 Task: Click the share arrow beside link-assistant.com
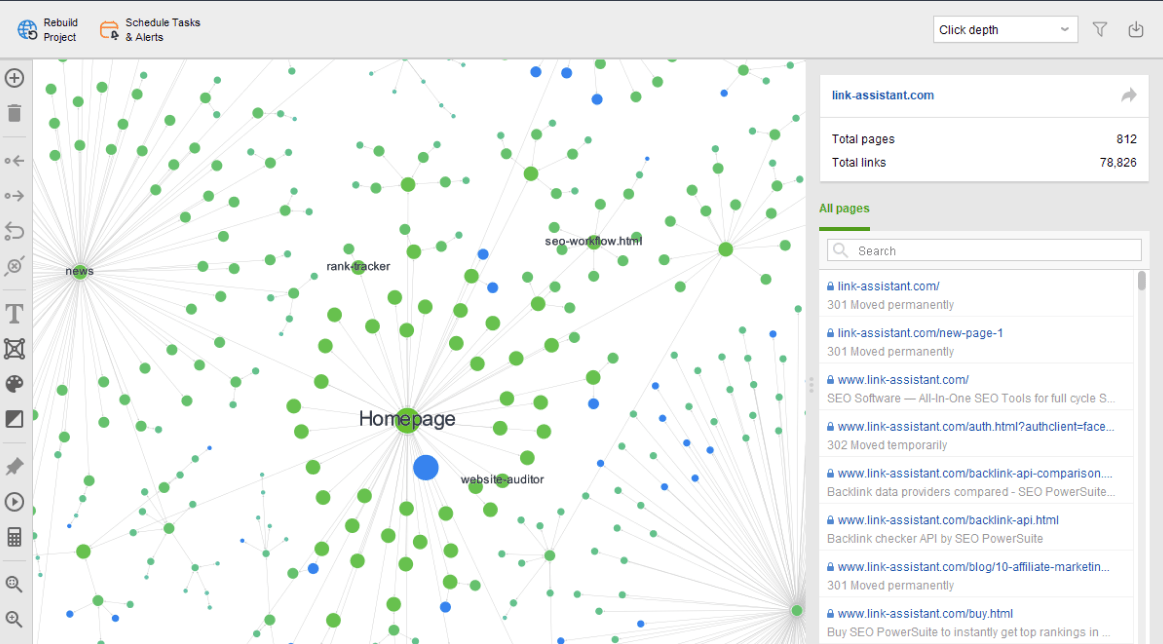click(1128, 95)
